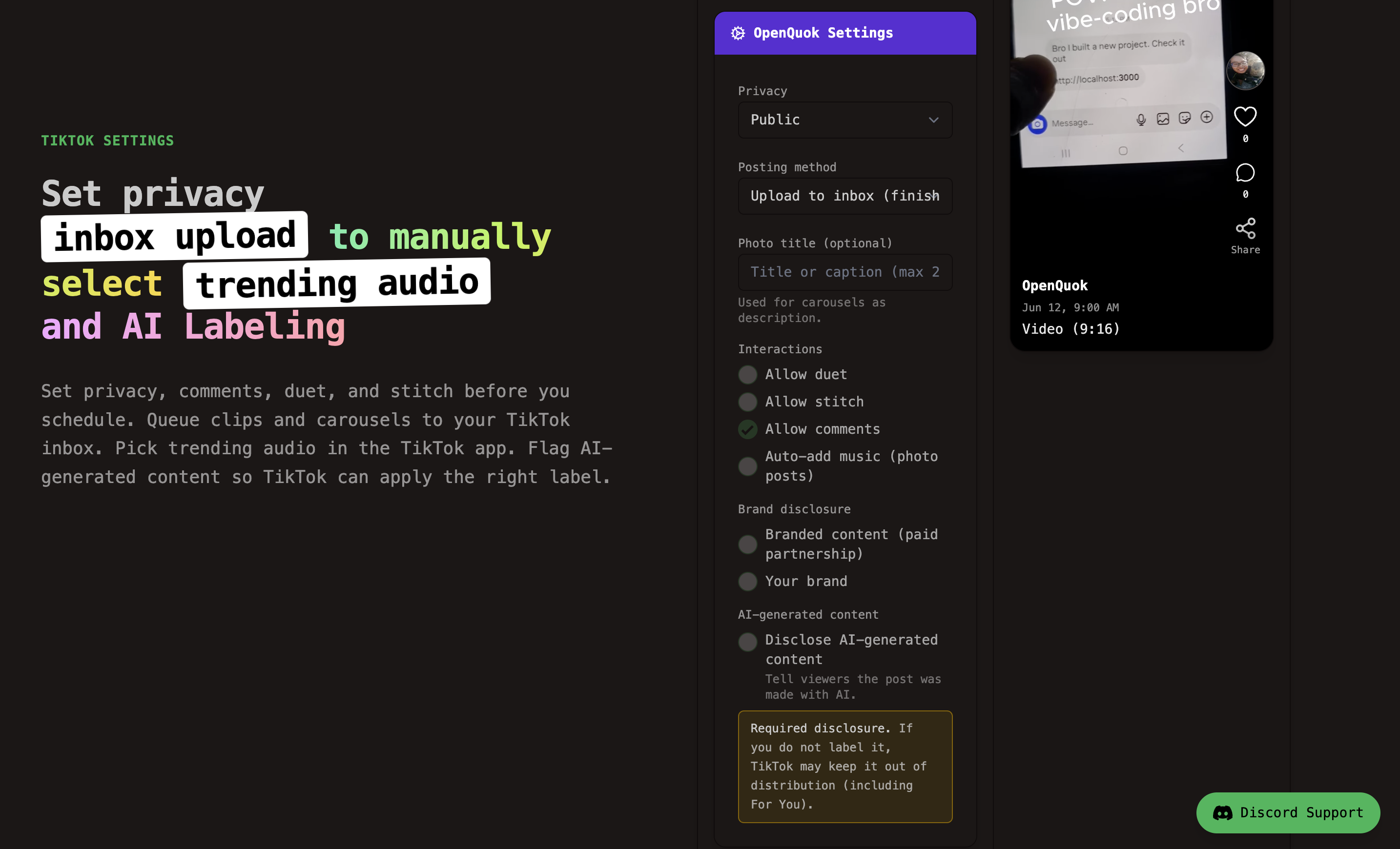Click the inbox upload highlighted phrase
The height and width of the screenshot is (849, 1400).
(x=174, y=236)
